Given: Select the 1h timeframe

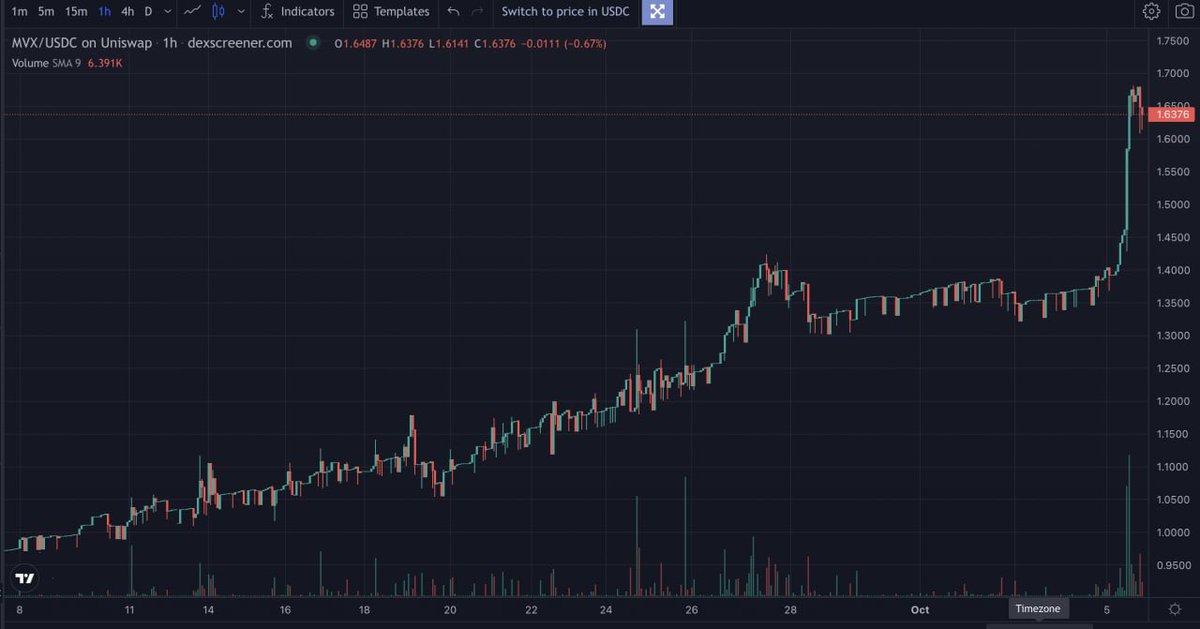Looking at the screenshot, I should 104,12.
